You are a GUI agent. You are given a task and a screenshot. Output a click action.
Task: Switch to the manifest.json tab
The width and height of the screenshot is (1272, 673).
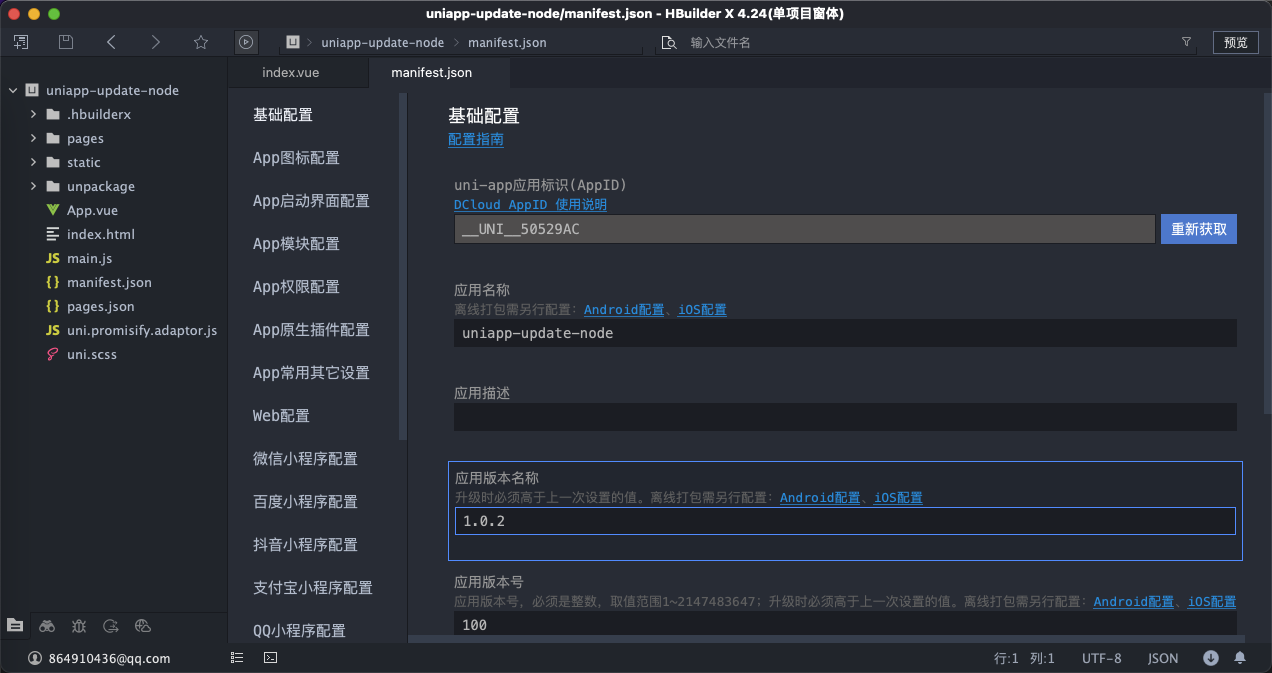431,72
